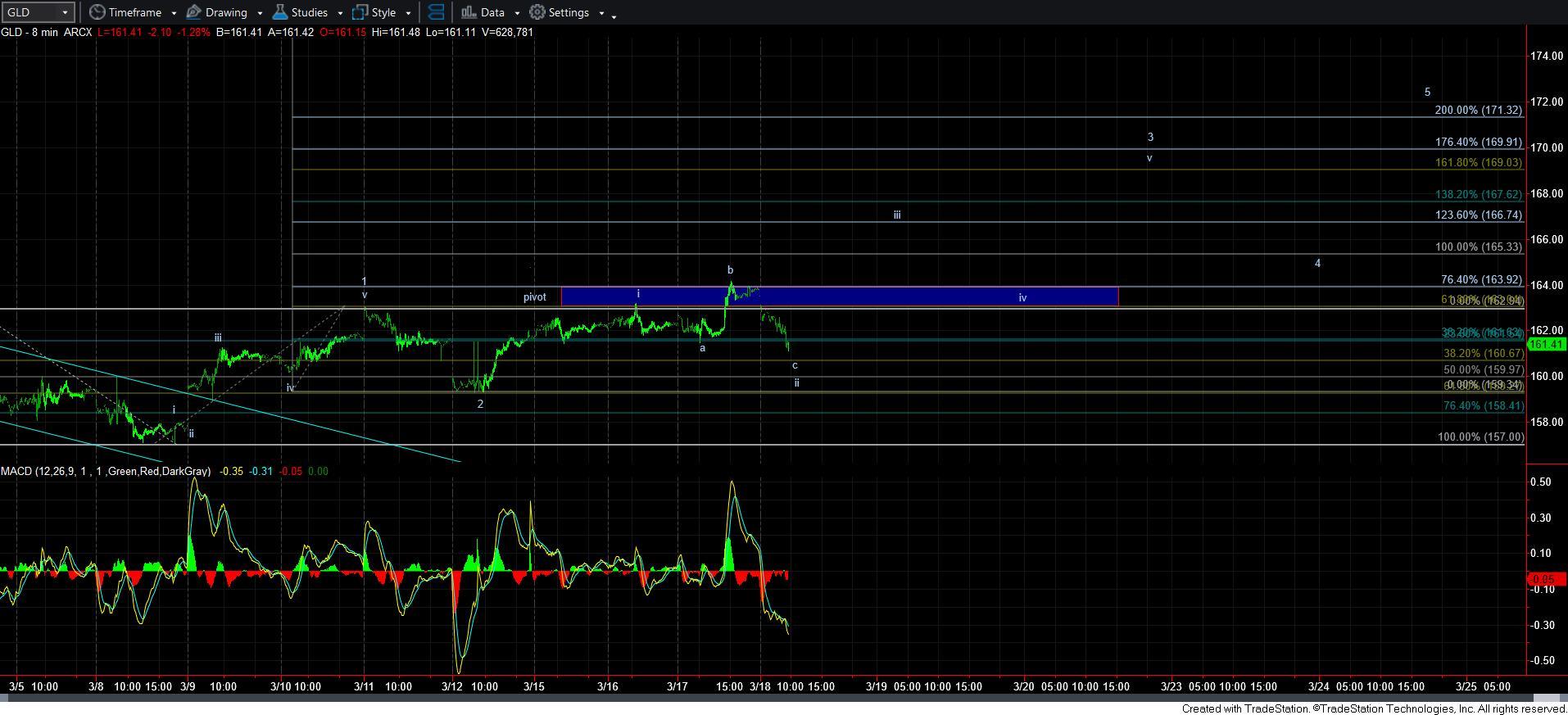The image size is (1568, 715).
Task: Open the Data dropdown arrow
Action: 517,13
